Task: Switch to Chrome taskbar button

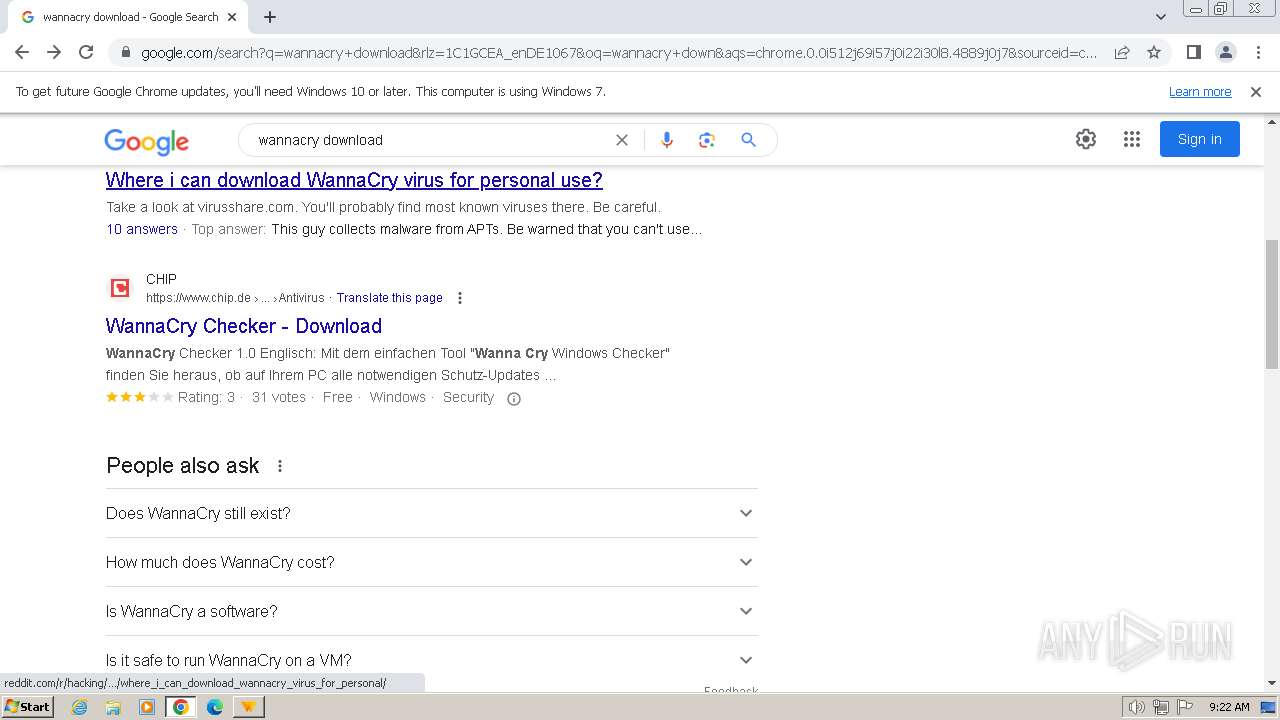Action: (181, 707)
